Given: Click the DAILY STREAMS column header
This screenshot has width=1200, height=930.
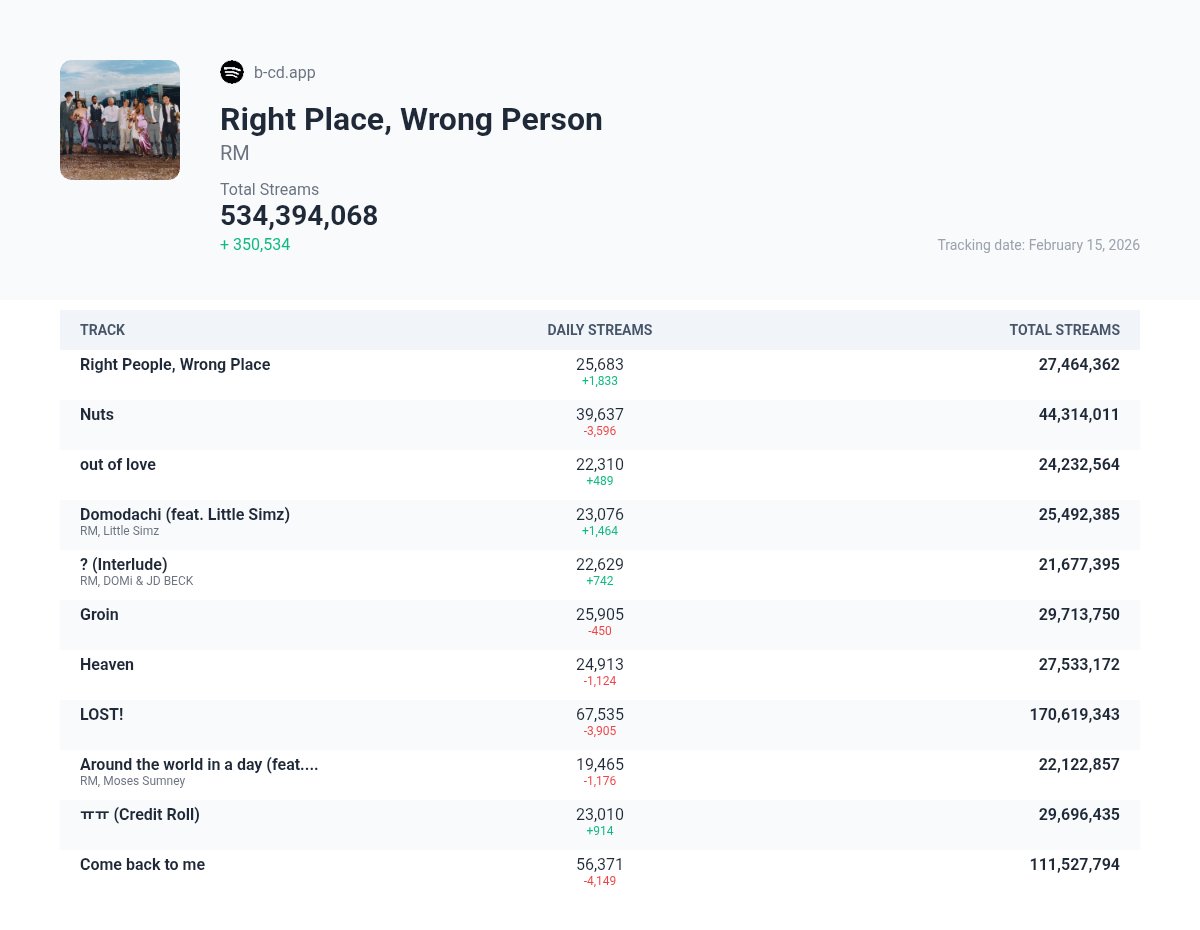Looking at the screenshot, I should pos(600,330).
